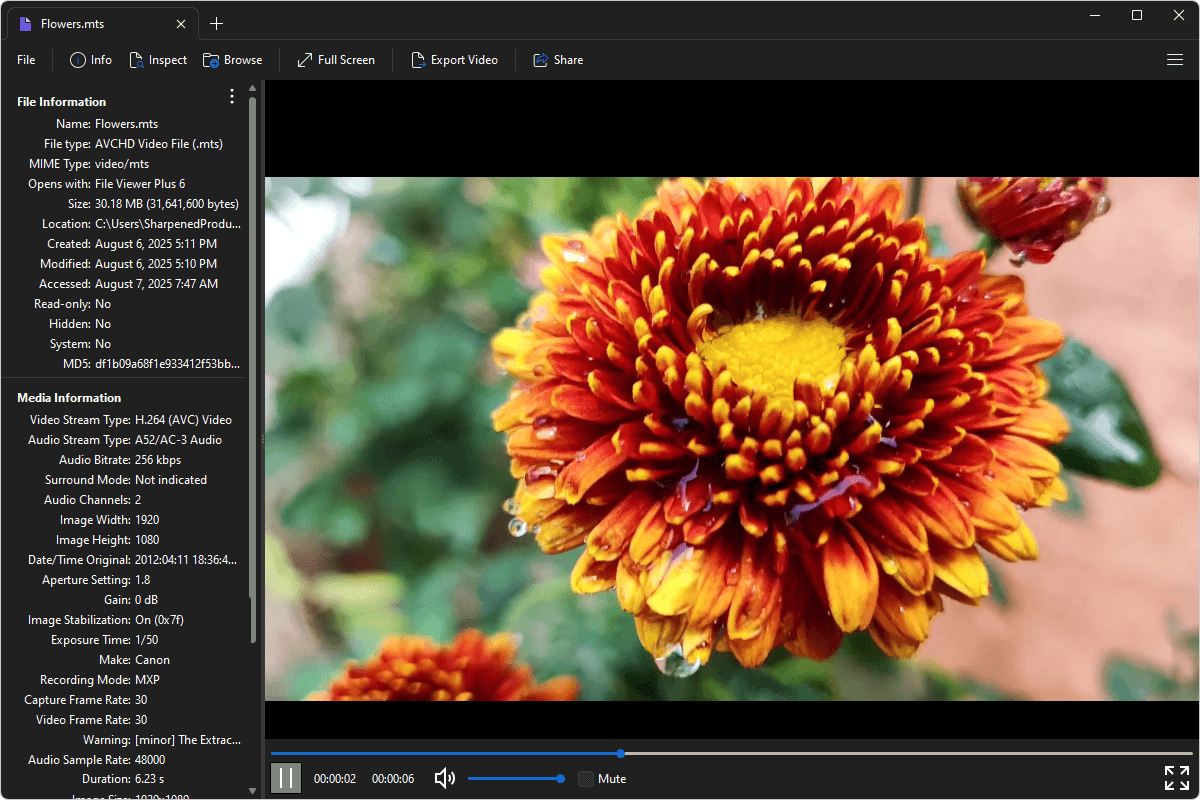The height and width of the screenshot is (800, 1200).
Task: Select the file name value Flowers.mts in the panel
Action: [127, 124]
